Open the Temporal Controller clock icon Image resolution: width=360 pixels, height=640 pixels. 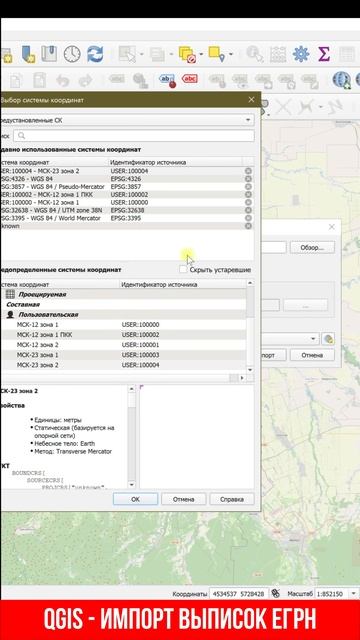click(x=72, y=54)
